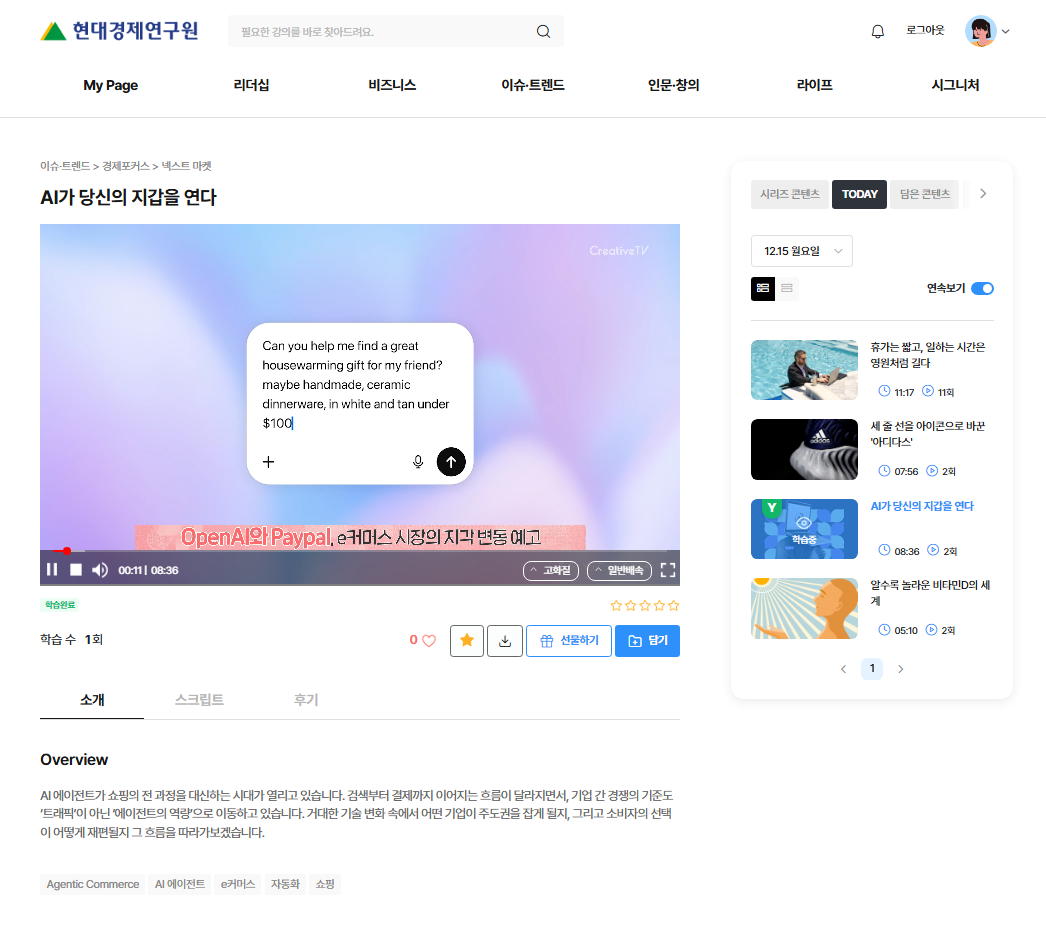Open the 이슈·트렌드 menu
The height and width of the screenshot is (927, 1046).
click(x=533, y=85)
